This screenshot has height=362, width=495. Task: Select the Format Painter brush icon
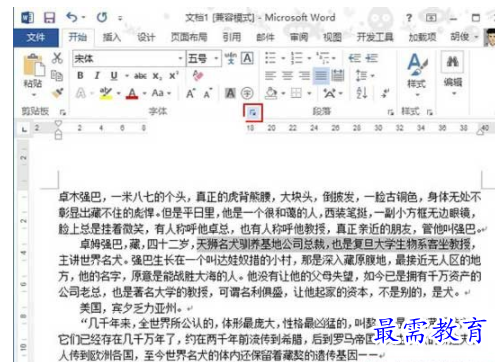(57, 93)
